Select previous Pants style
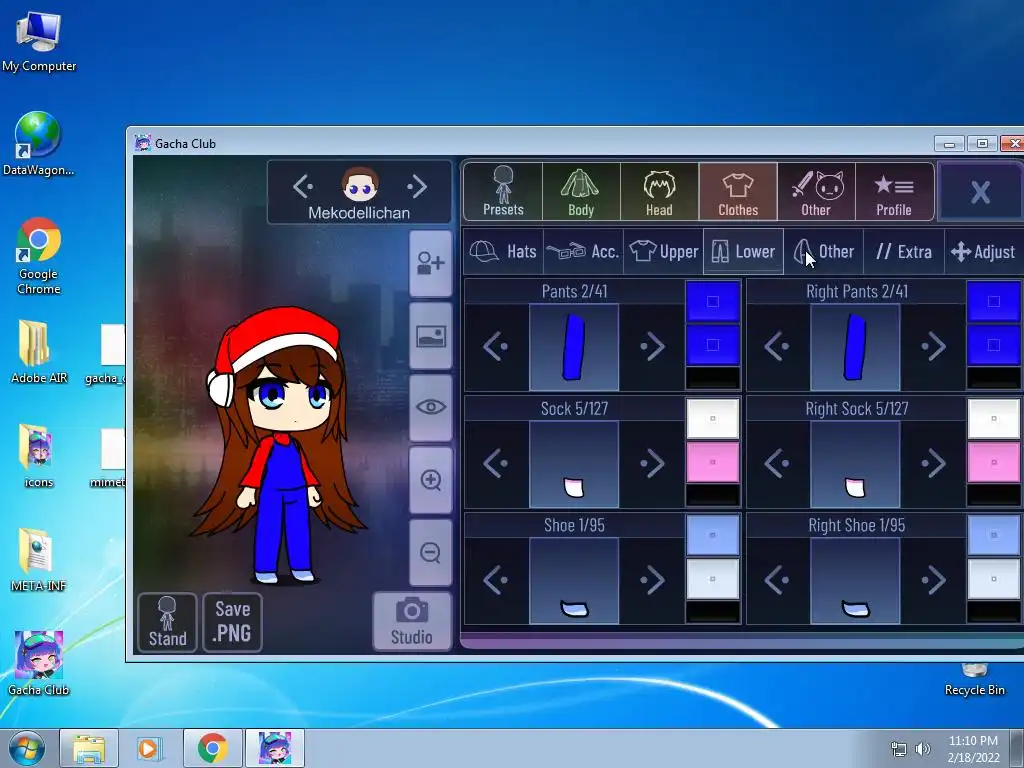Screen dimensions: 1024x768 (x=496, y=347)
